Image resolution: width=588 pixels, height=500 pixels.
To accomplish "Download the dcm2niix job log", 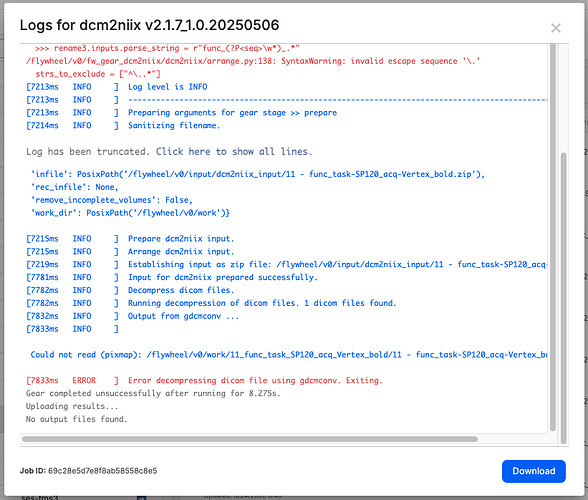I will [x=534, y=471].
